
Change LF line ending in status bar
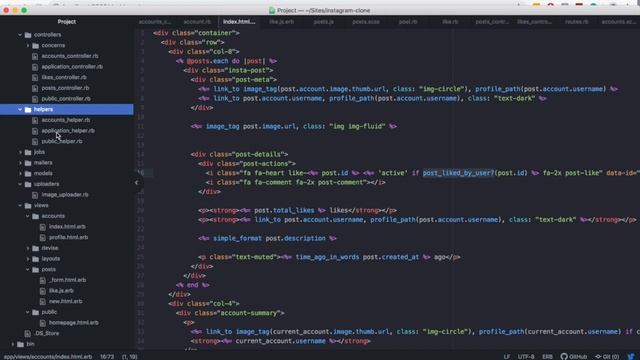[507, 356]
